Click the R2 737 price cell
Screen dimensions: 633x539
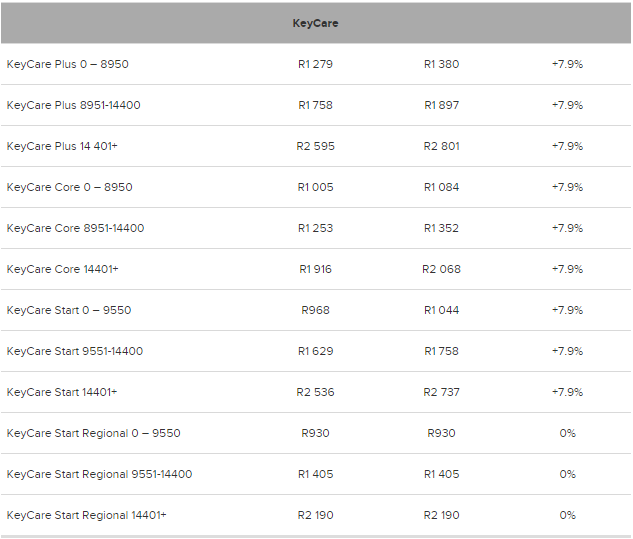(441, 392)
